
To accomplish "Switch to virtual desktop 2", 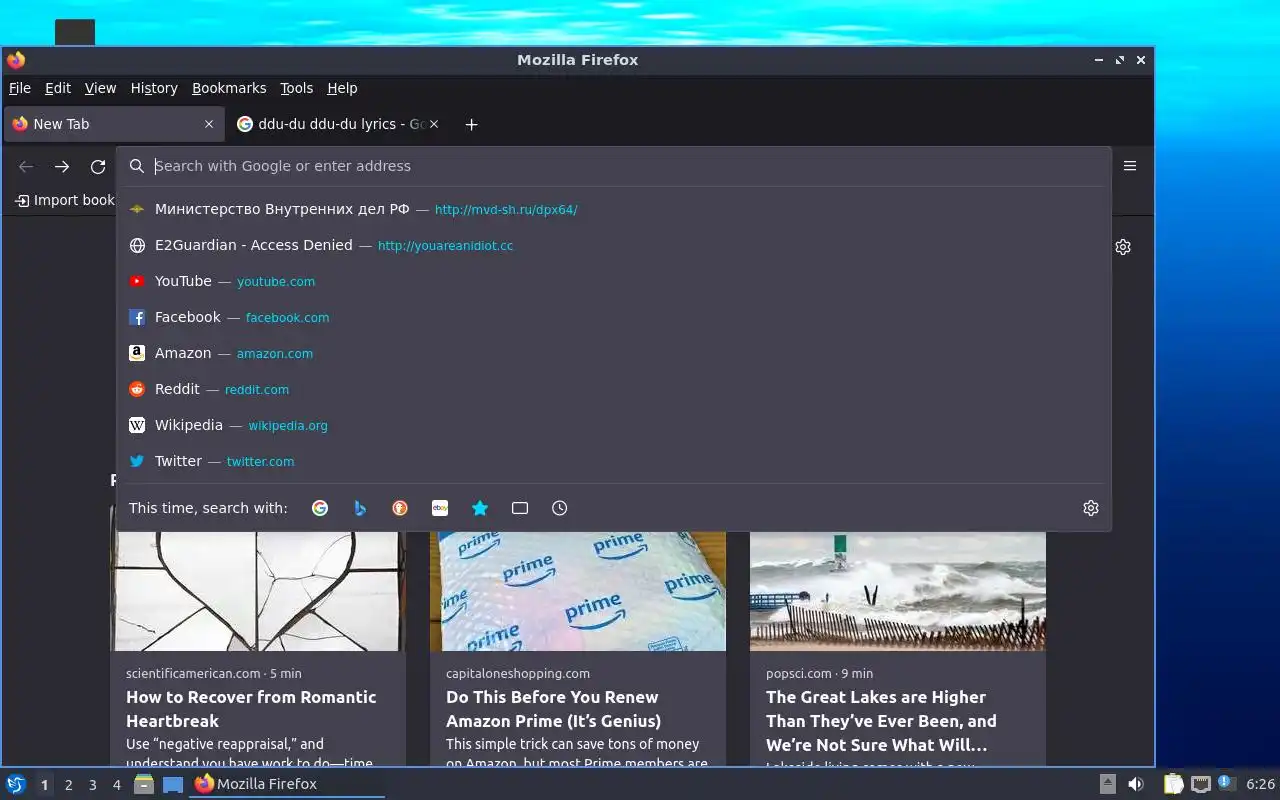I will [68, 785].
